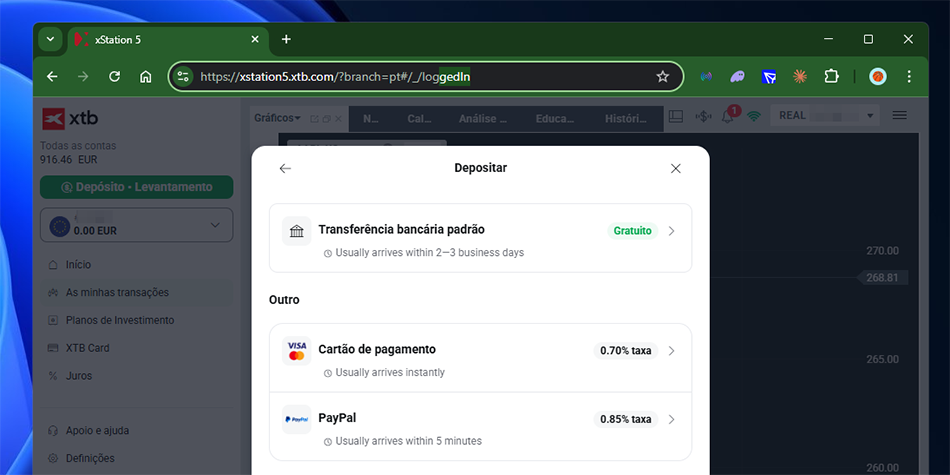Open the Transferência bancária chevron arrow
Image resolution: width=950 pixels, height=475 pixels.
(671, 231)
